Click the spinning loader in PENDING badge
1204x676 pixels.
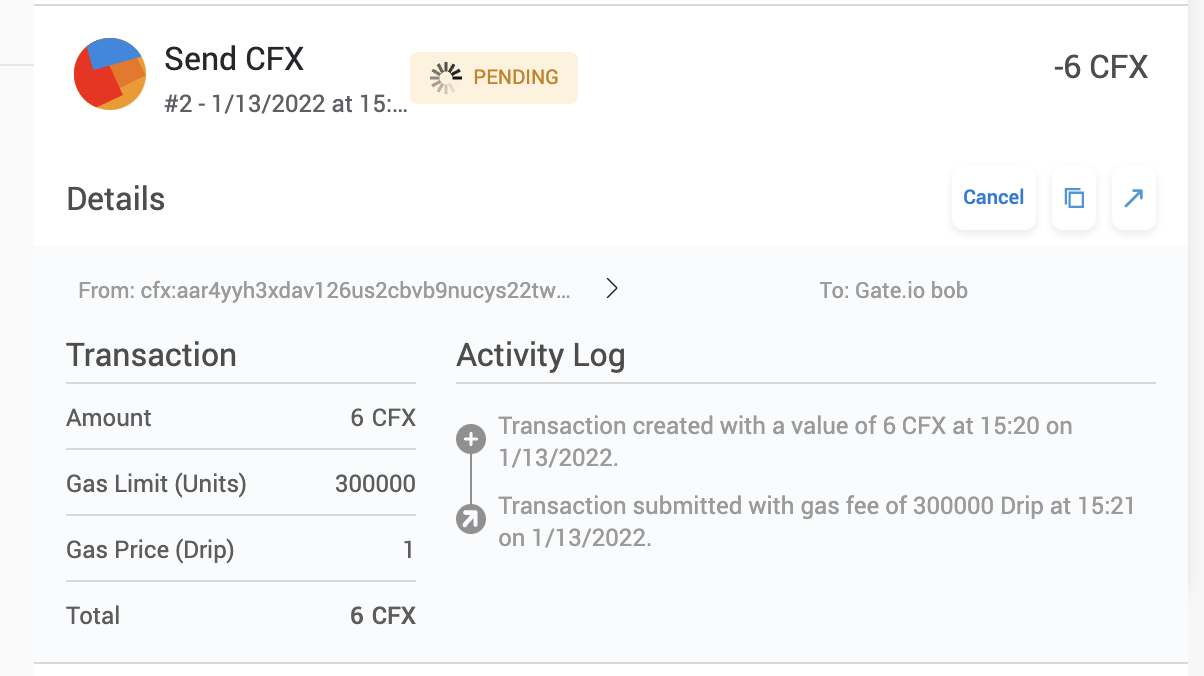coord(444,77)
